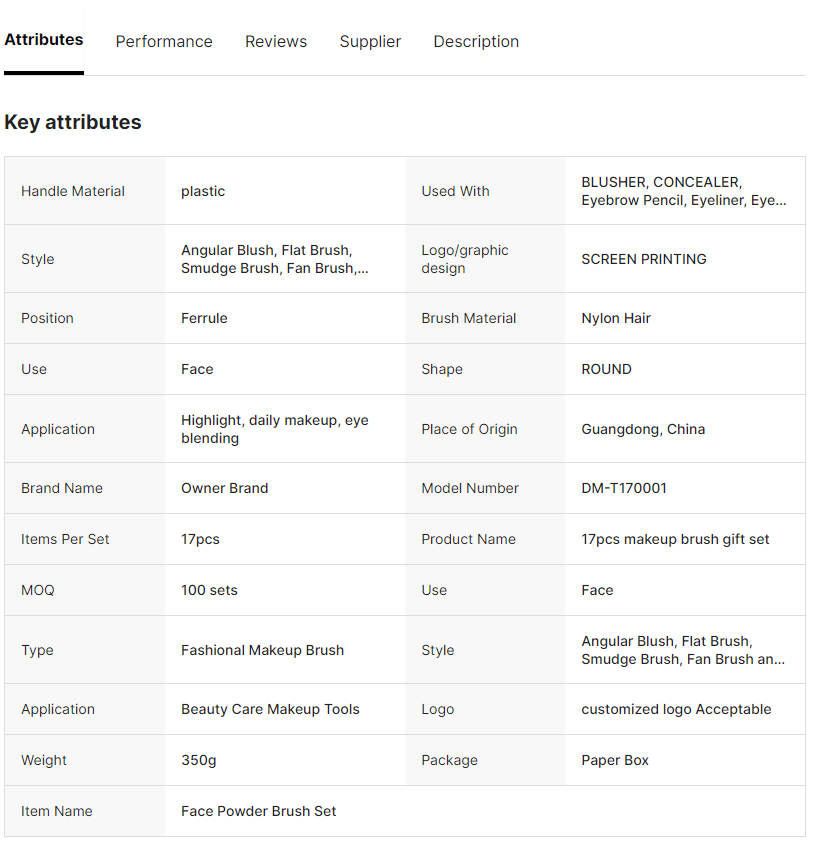Select the Supplier tab

coord(370,41)
